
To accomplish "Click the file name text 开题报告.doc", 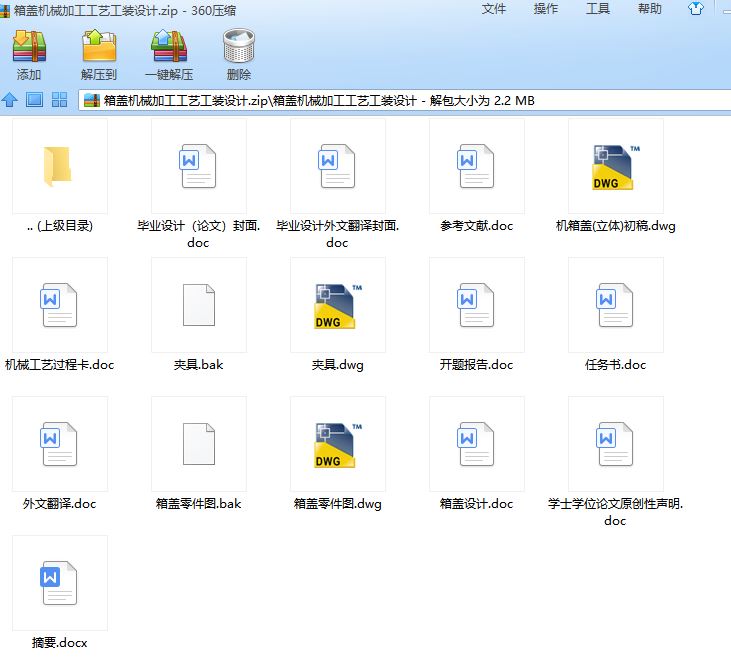I will point(476,365).
